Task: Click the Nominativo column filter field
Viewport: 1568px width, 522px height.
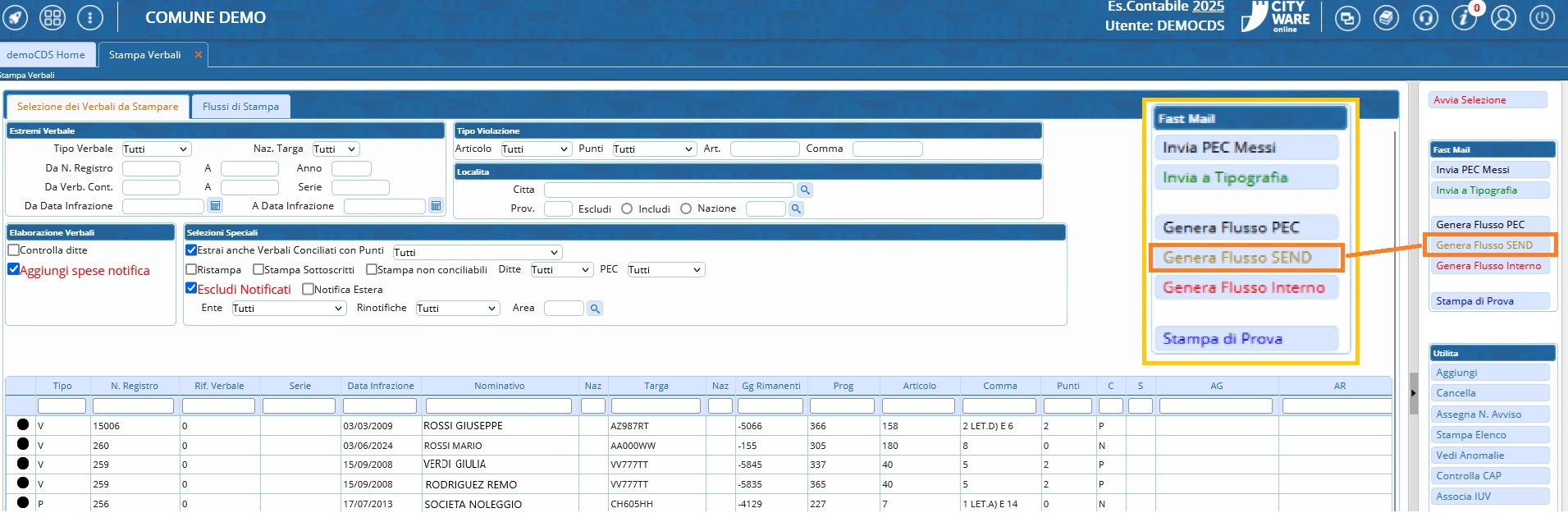Action: [x=498, y=406]
